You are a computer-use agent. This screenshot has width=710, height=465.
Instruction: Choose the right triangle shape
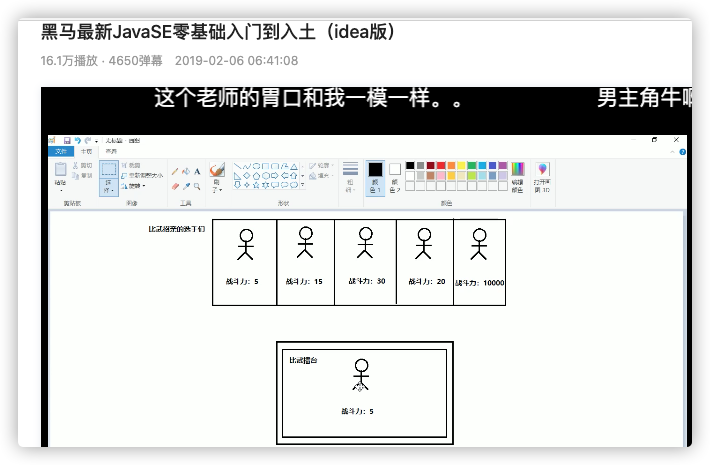[237, 176]
